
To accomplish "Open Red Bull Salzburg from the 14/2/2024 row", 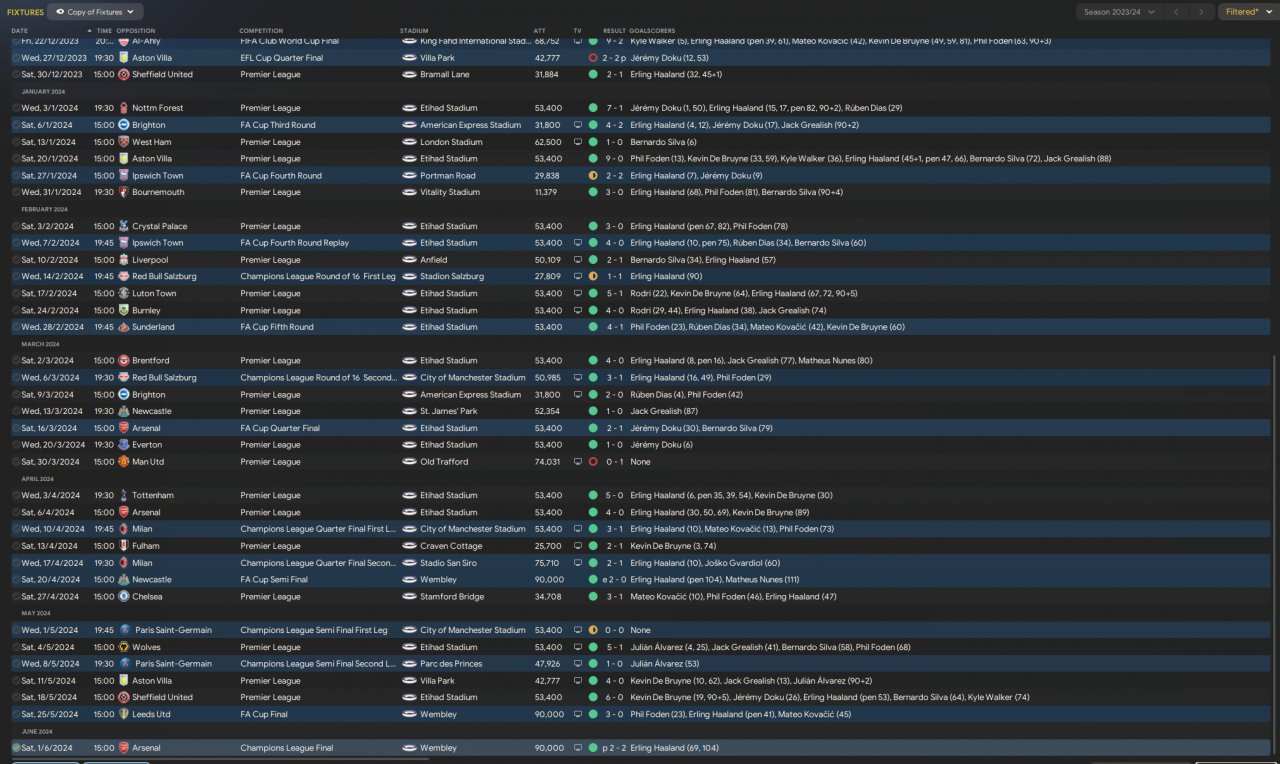I will 164,276.
